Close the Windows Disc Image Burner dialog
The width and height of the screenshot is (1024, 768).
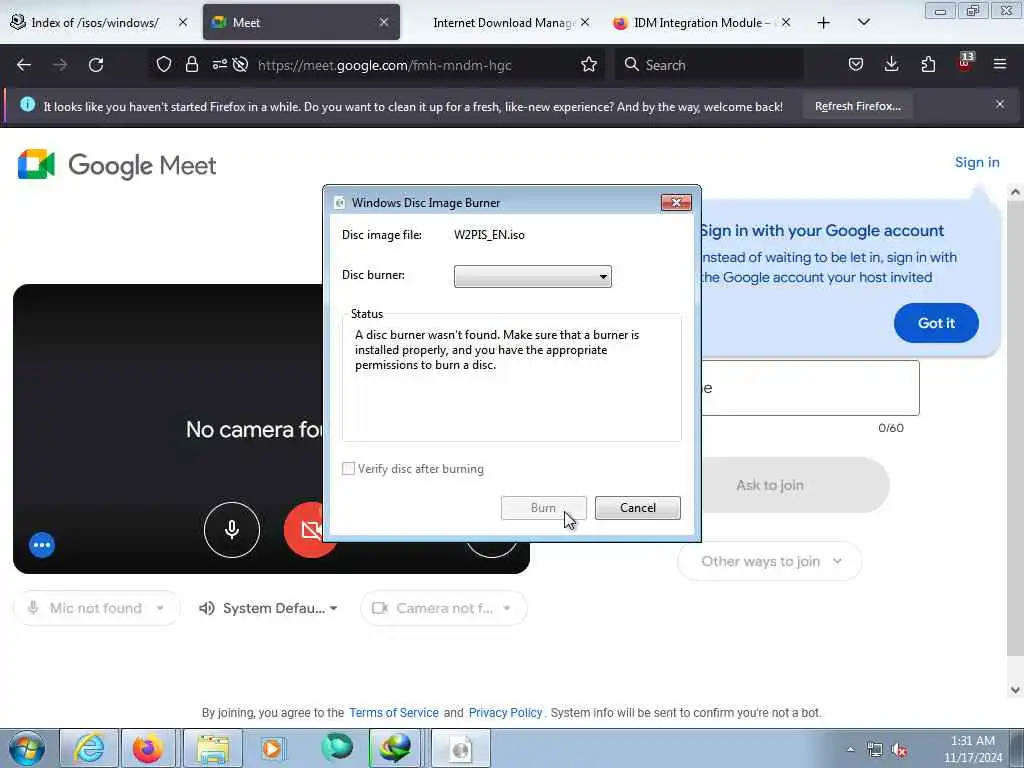click(x=676, y=202)
